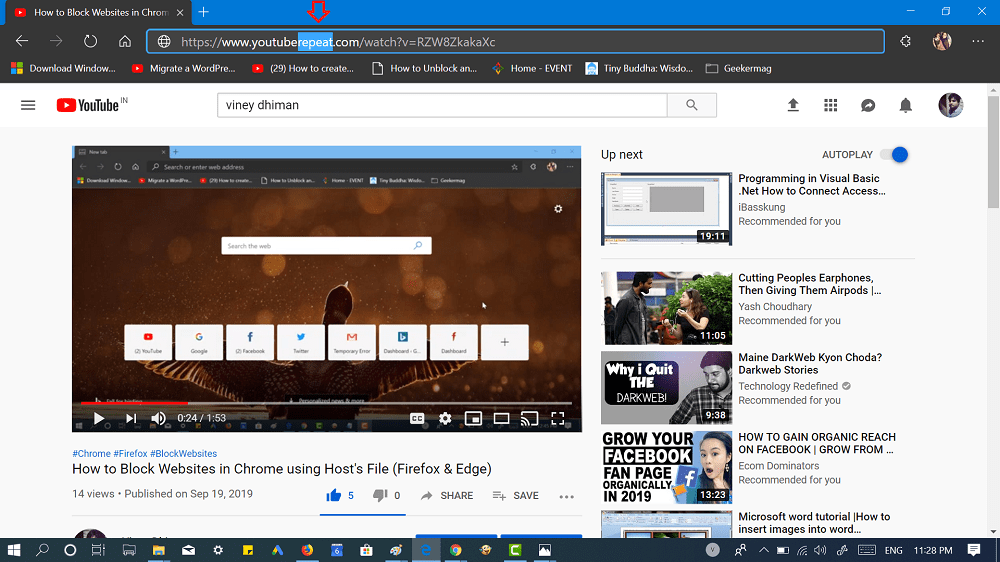Open the Download Windows bookmark
The image size is (1000, 562).
64,68
